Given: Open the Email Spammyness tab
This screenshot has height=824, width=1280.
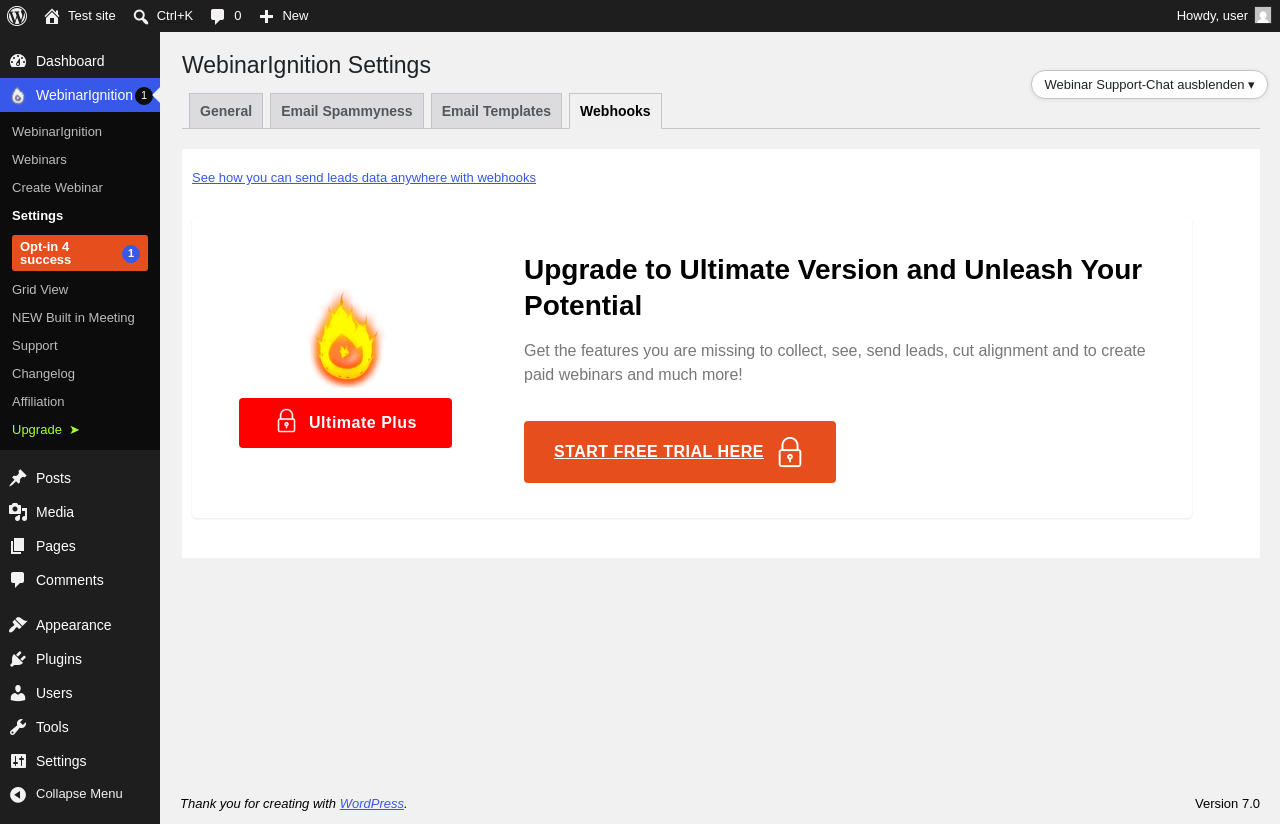Looking at the screenshot, I should (347, 111).
